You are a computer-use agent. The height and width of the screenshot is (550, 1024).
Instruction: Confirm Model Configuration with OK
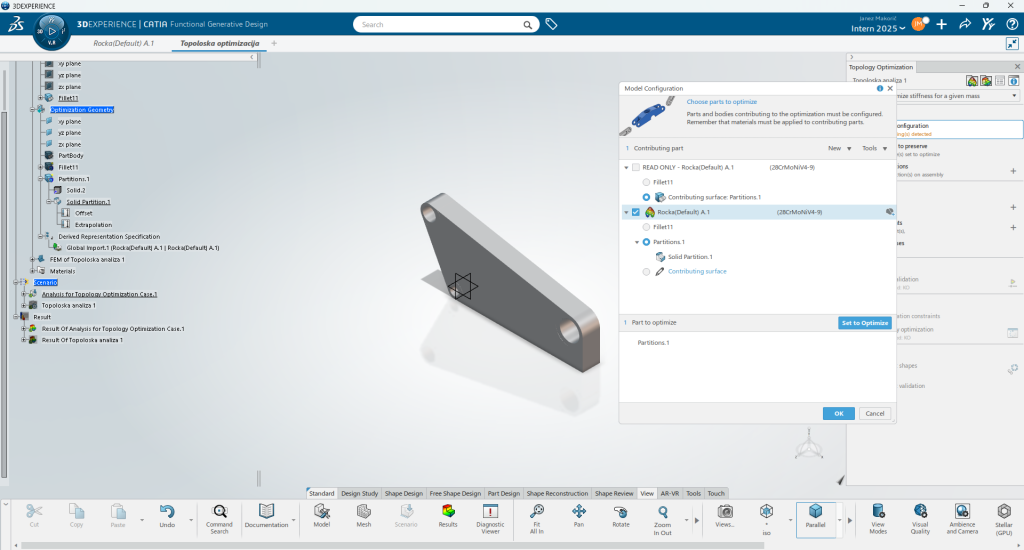click(839, 413)
